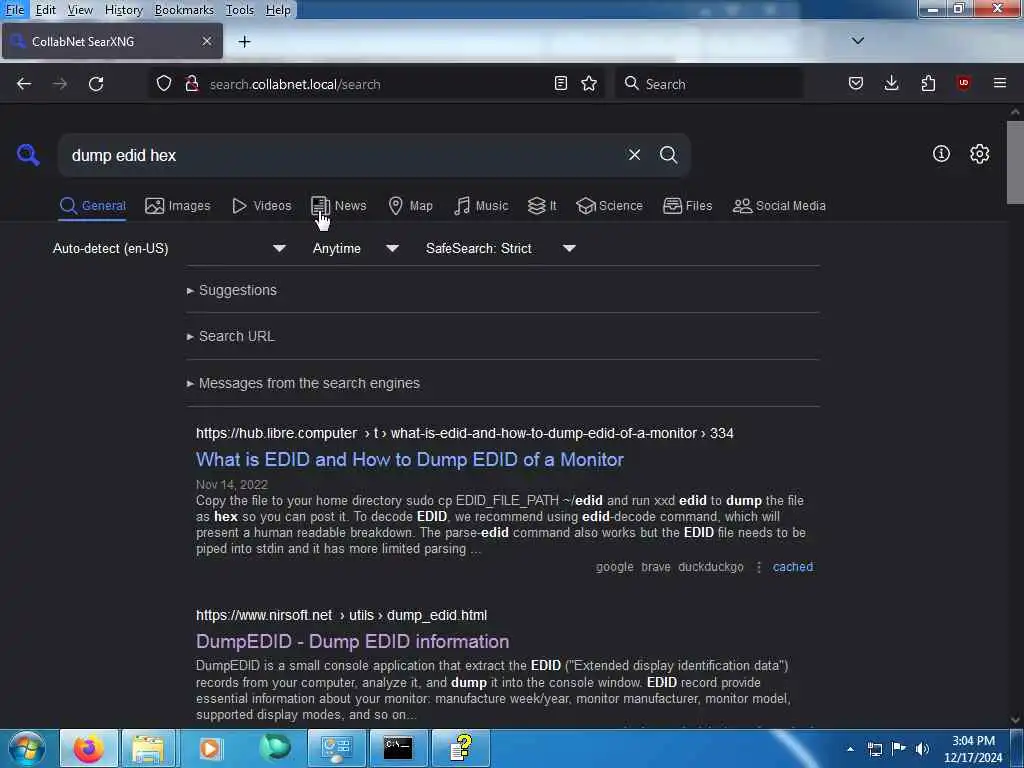Open the Firefox hamburger menu
Screen dimensions: 1024x768
click(x=1000, y=84)
